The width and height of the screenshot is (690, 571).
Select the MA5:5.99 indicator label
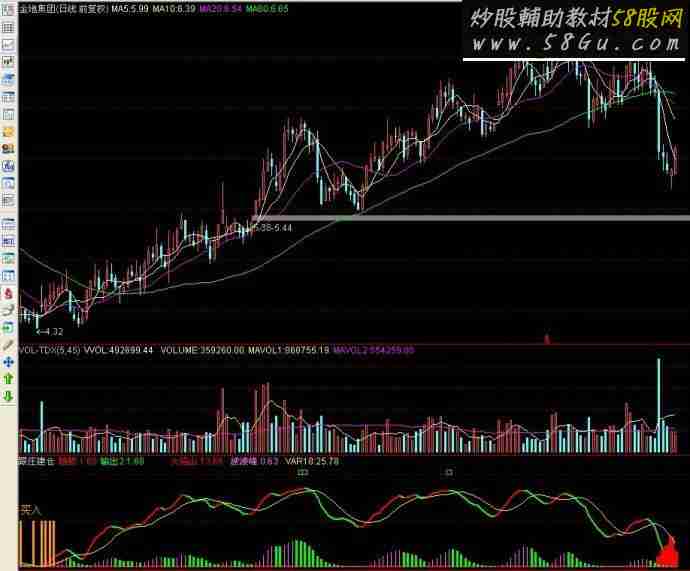pyautogui.click(x=130, y=8)
